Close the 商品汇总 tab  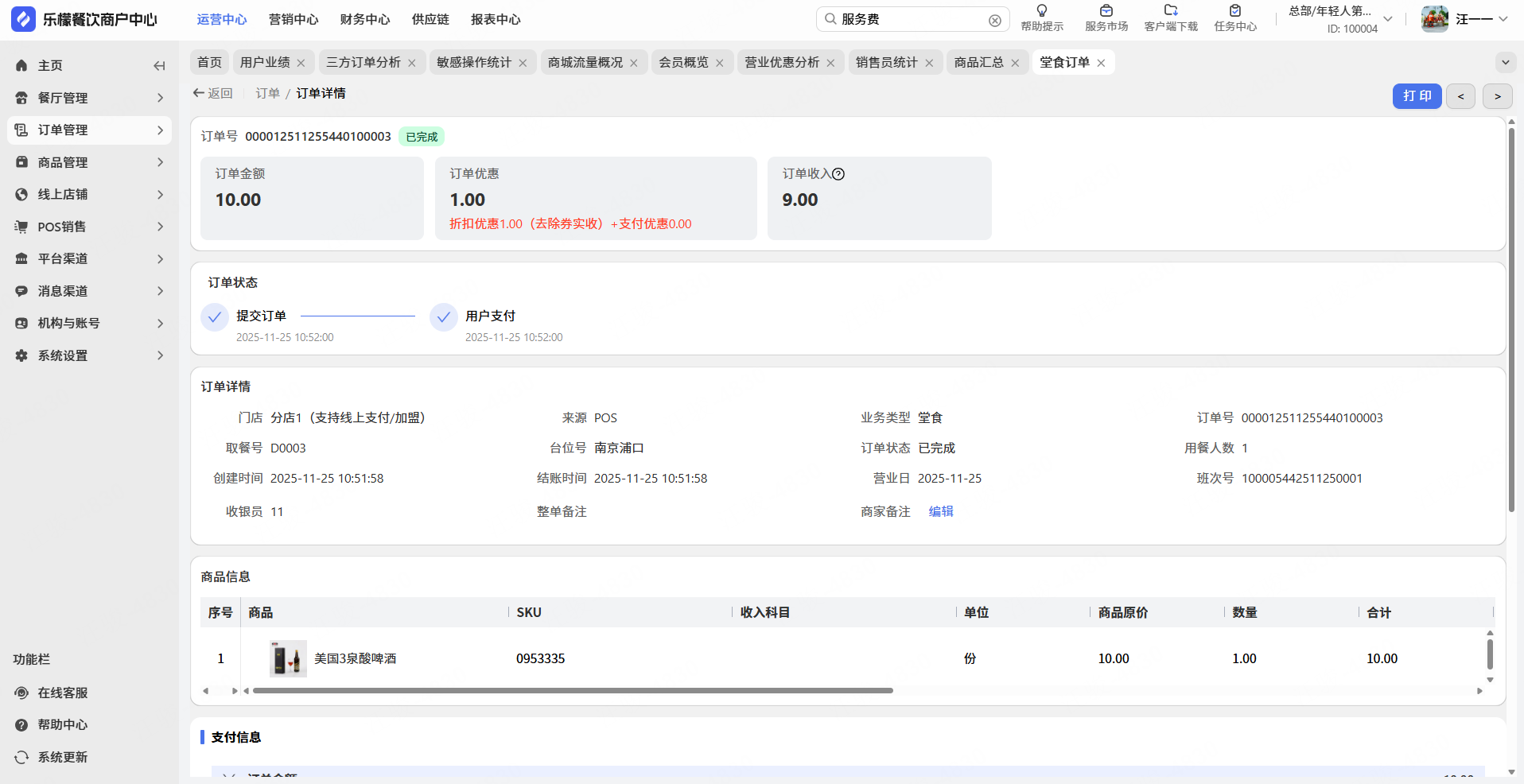click(1015, 63)
